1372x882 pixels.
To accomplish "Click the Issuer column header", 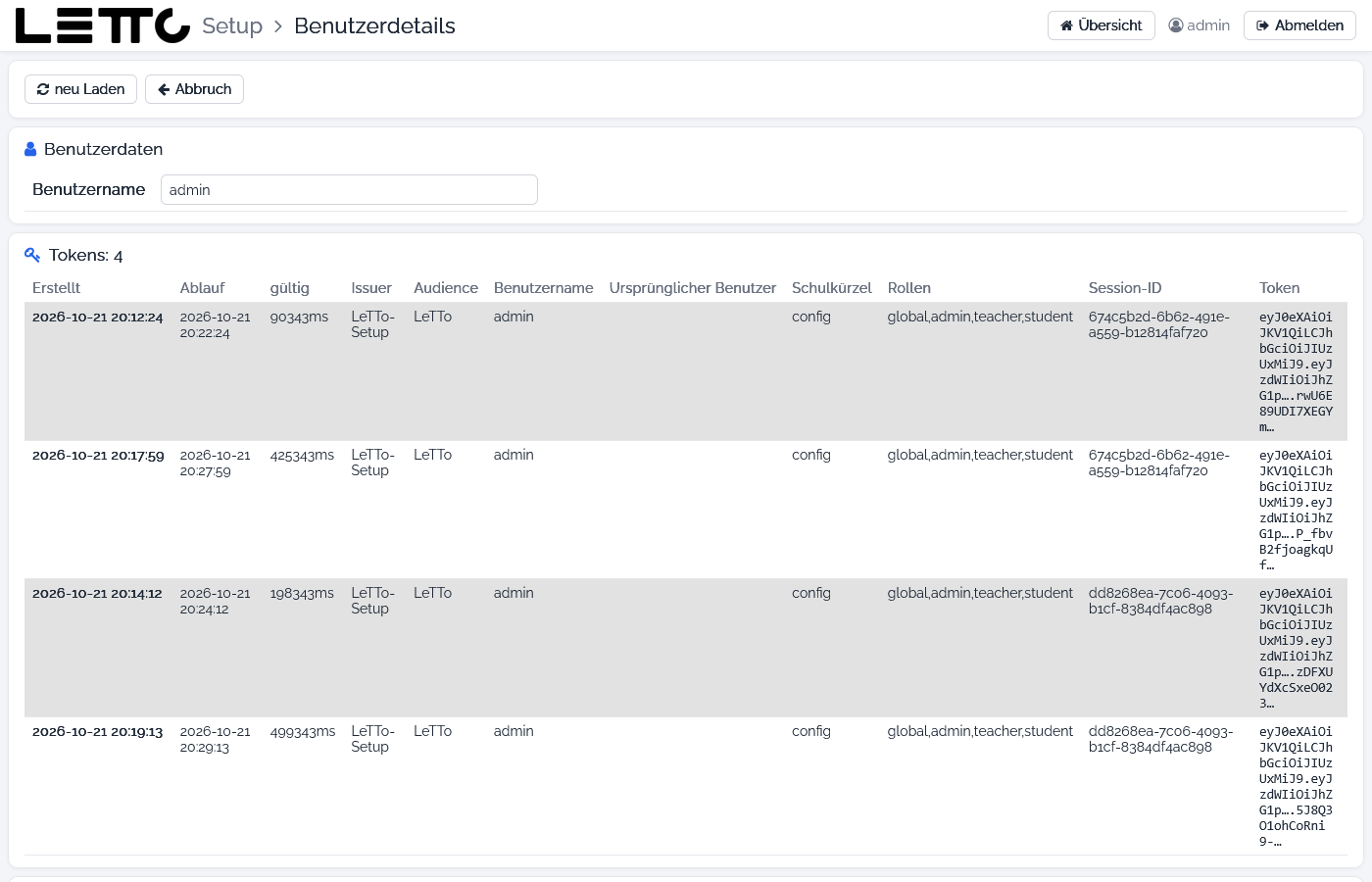I will click(371, 288).
